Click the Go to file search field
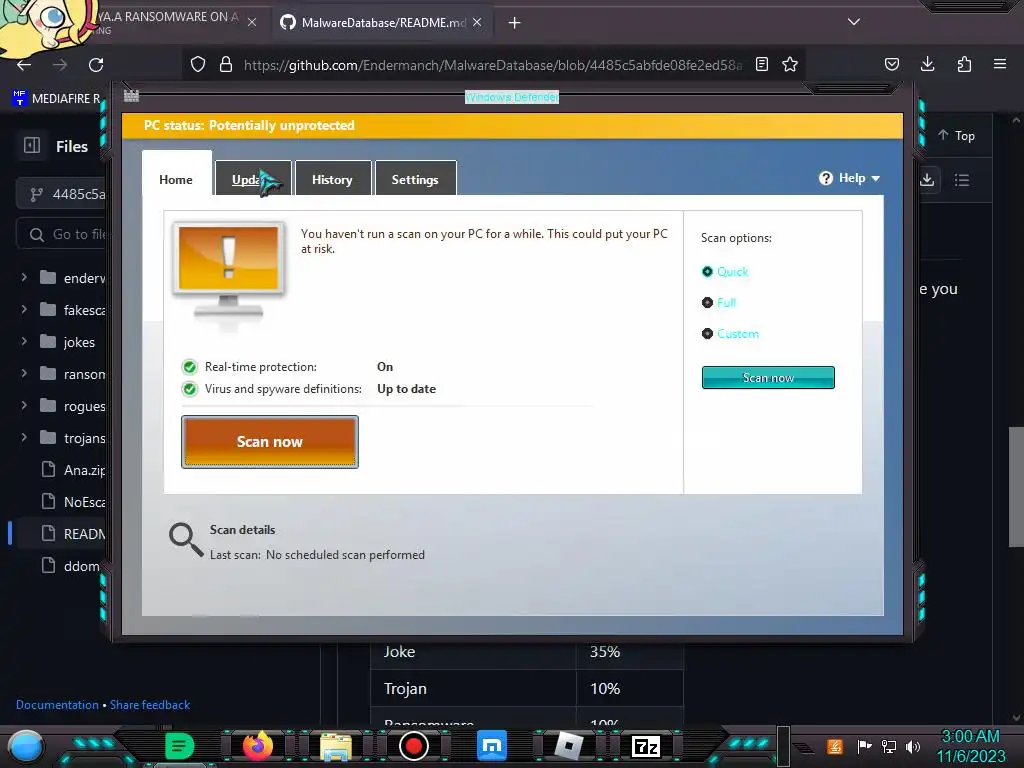Screen dimensions: 1024x768 click(x=62, y=234)
